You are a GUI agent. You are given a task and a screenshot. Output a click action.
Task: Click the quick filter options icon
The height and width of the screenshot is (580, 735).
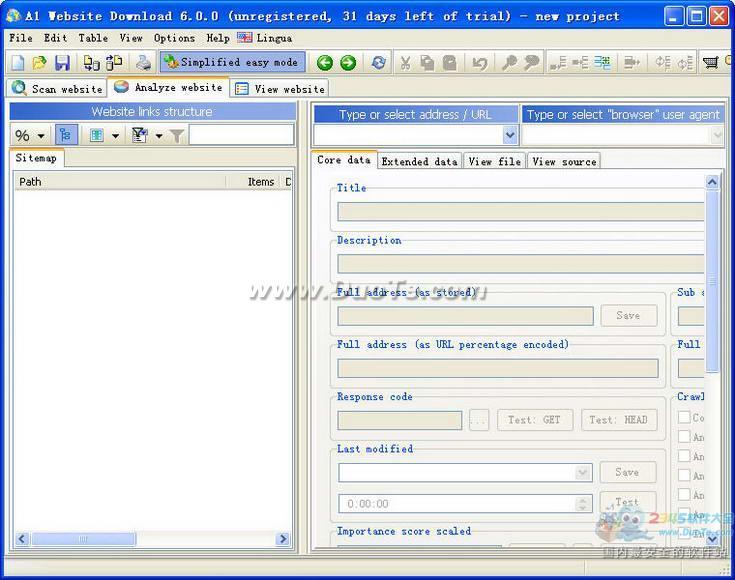(139, 136)
